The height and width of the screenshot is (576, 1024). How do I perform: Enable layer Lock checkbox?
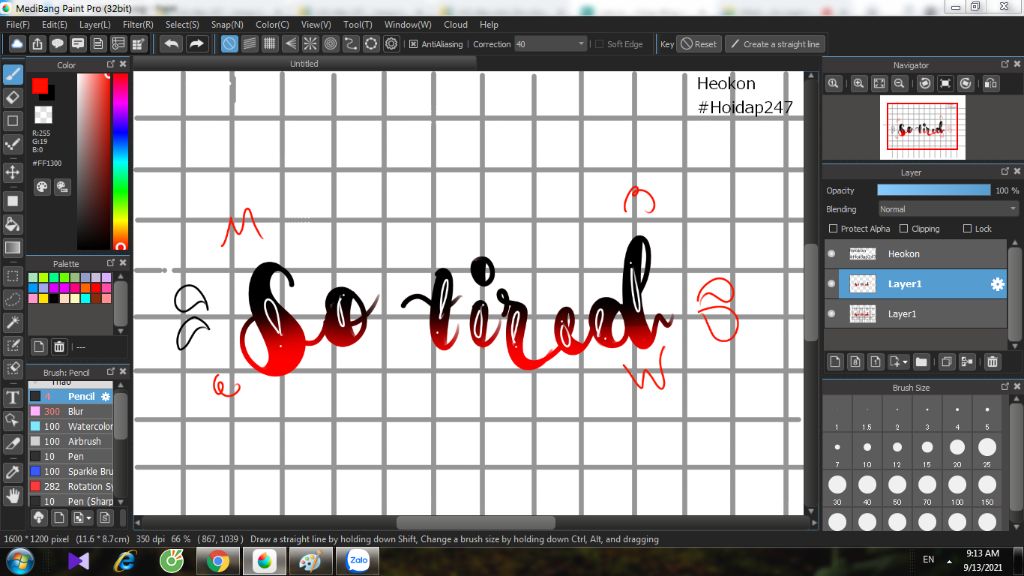967,229
